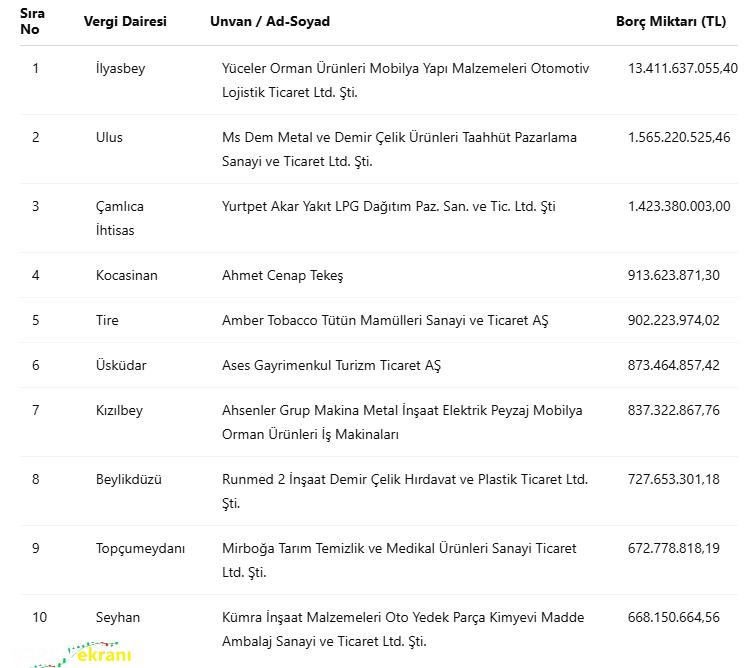Click the Çamlıca İhtisas tax office cell
This screenshot has height=668, width=751.
(x=120, y=218)
